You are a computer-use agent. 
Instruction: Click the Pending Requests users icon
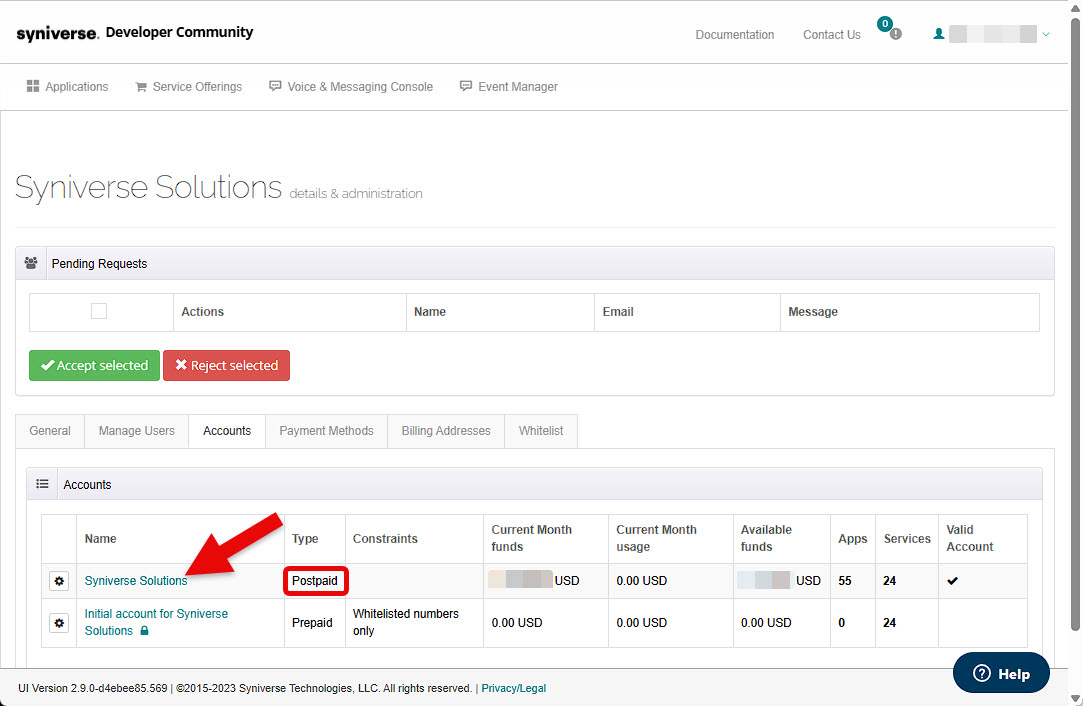[31, 264]
